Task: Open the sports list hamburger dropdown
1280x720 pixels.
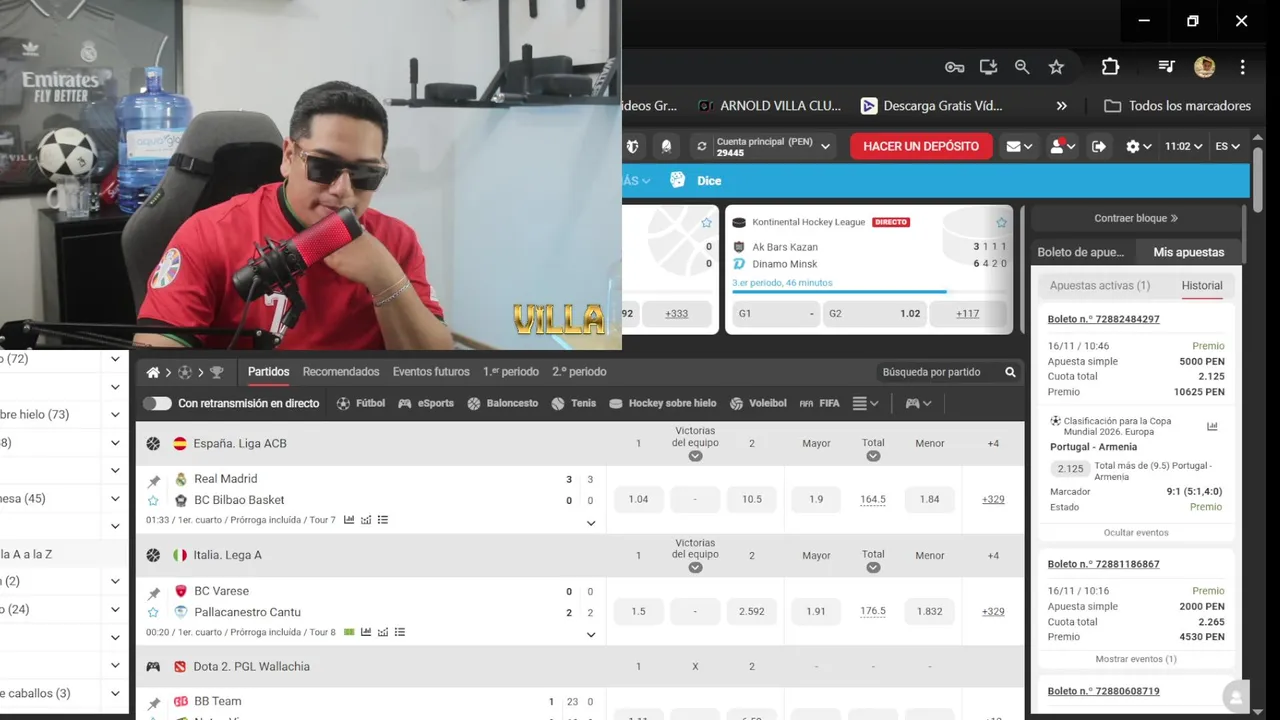Action: (x=865, y=403)
